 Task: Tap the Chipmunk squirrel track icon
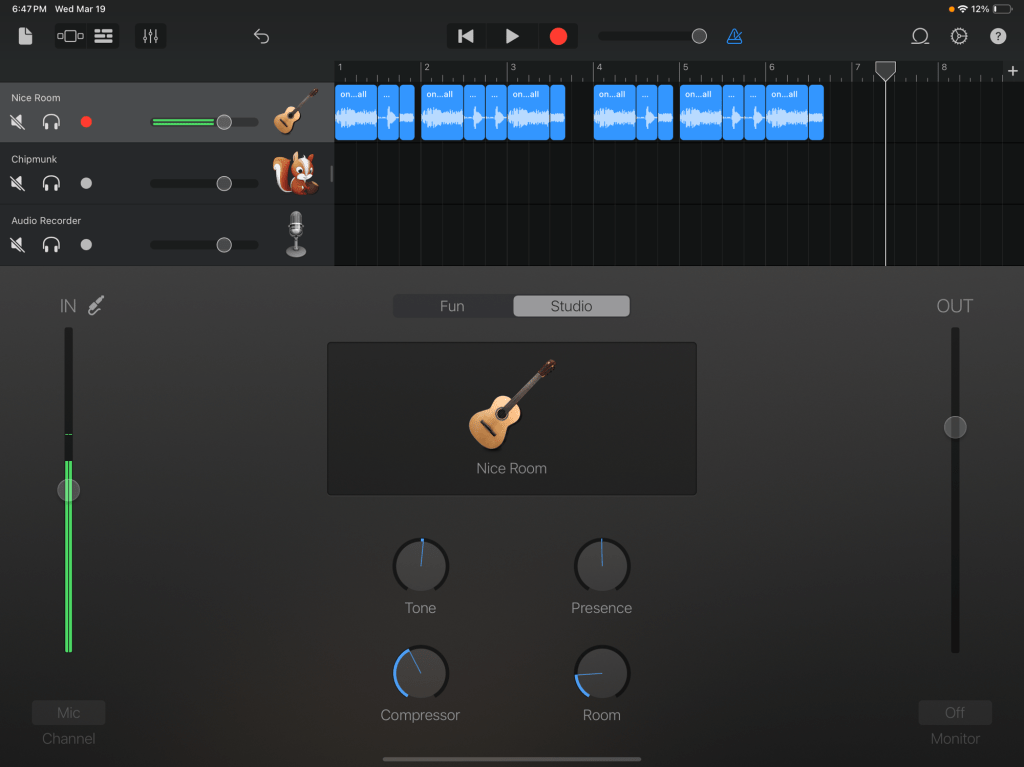pyautogui.click(x=294, y=174)
